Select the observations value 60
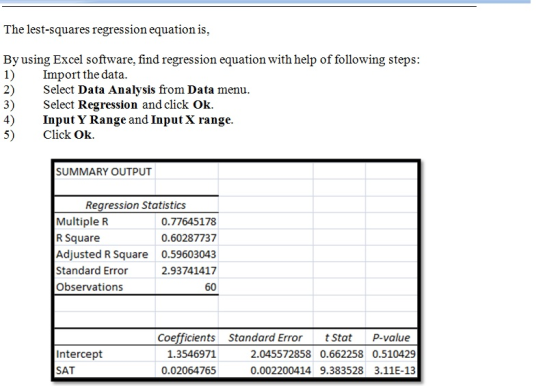The image size is (560, 386). pos(210,287)
